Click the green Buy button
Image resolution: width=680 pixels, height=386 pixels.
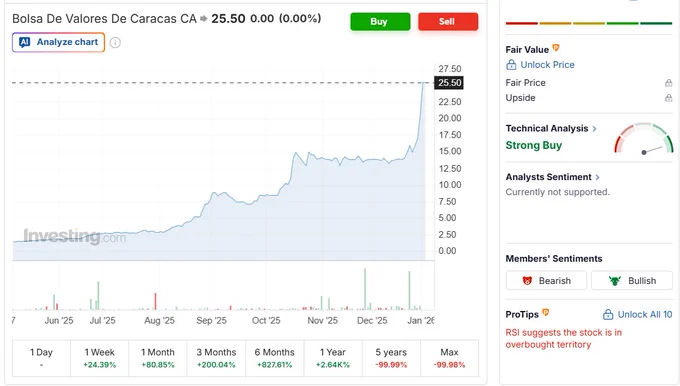click(380, 22)
